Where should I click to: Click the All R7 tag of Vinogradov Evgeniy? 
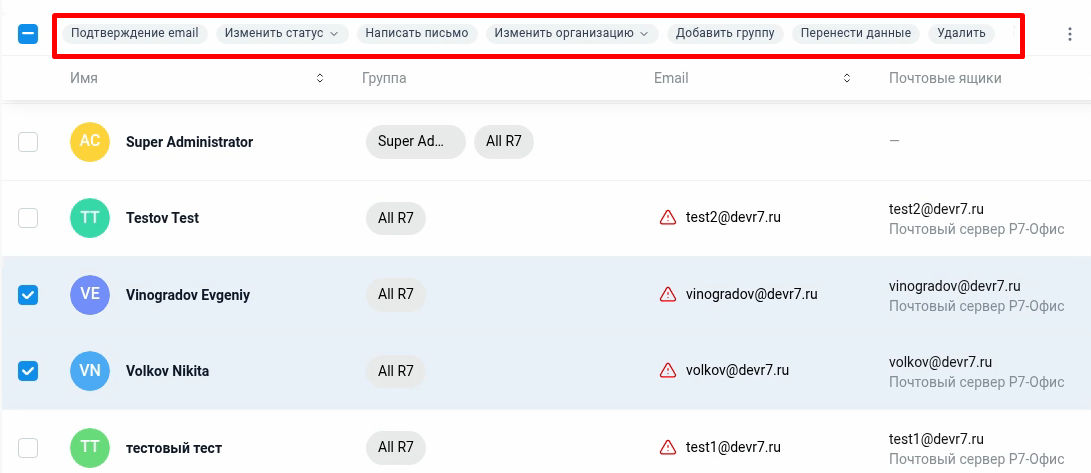pyautogui.click(x=396, y=295)
